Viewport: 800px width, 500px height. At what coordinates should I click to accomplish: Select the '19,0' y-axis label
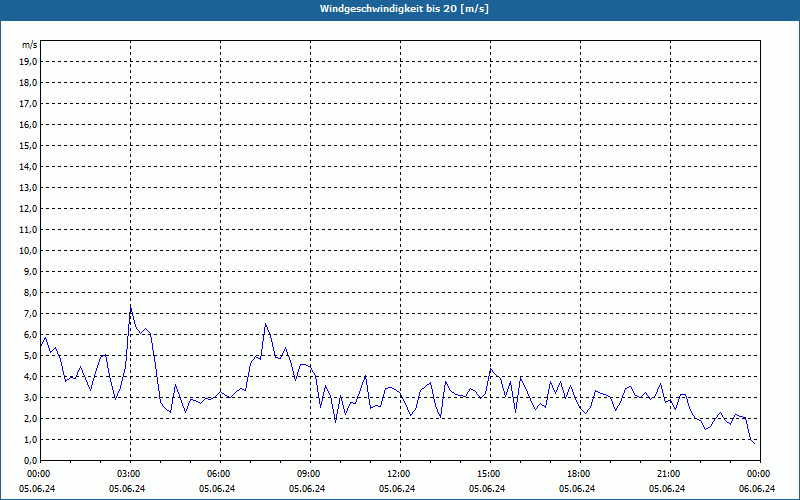click(x=29, y=62)
